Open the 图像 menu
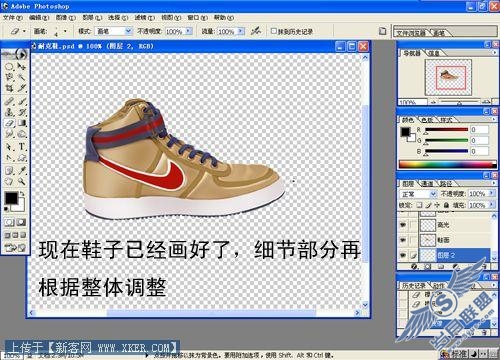Screen dimensions: 500x360 [65, 17]
